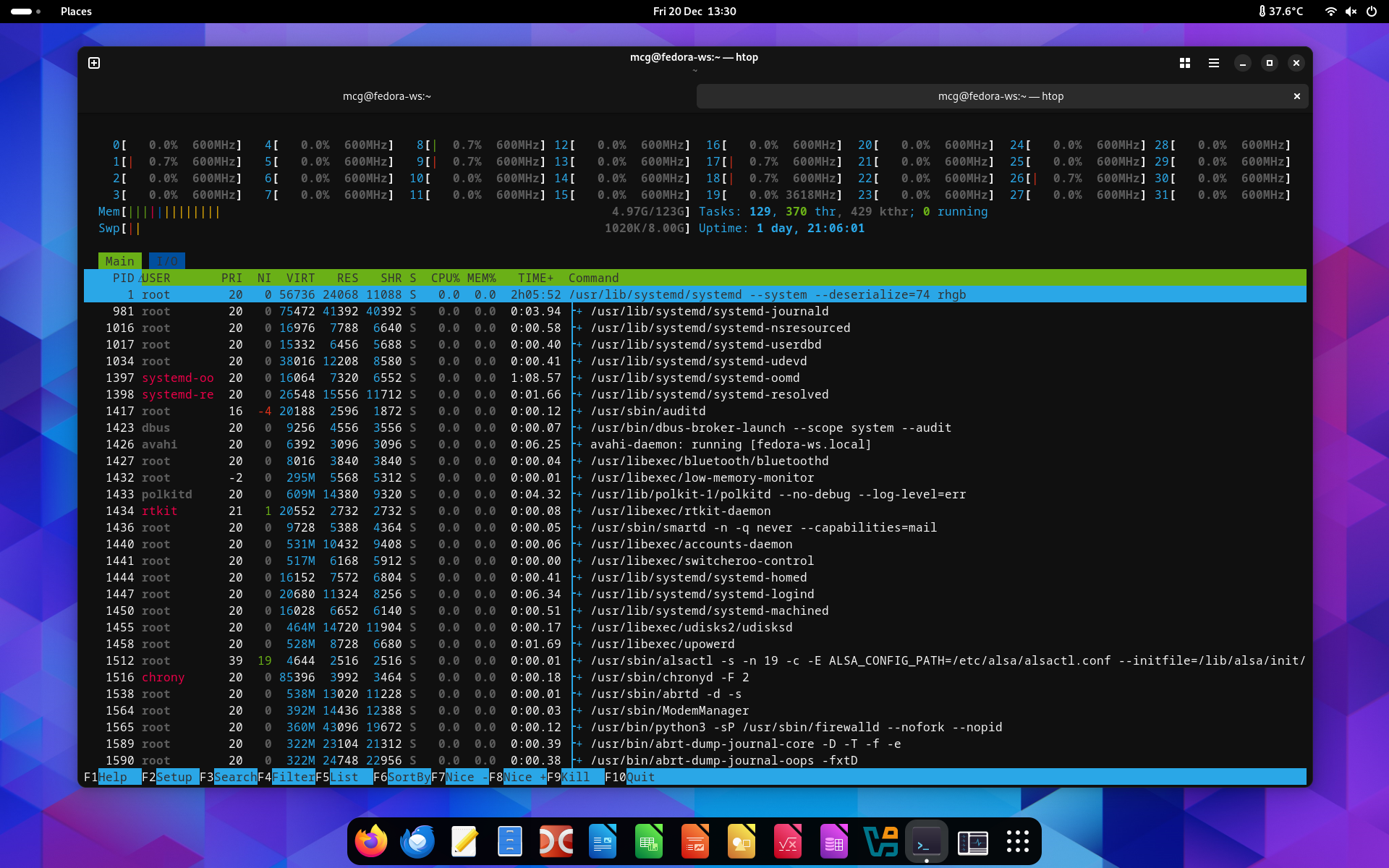1389x868 pixels.
Task: Open the tab overview grid icon
Action: (1185, 63)
